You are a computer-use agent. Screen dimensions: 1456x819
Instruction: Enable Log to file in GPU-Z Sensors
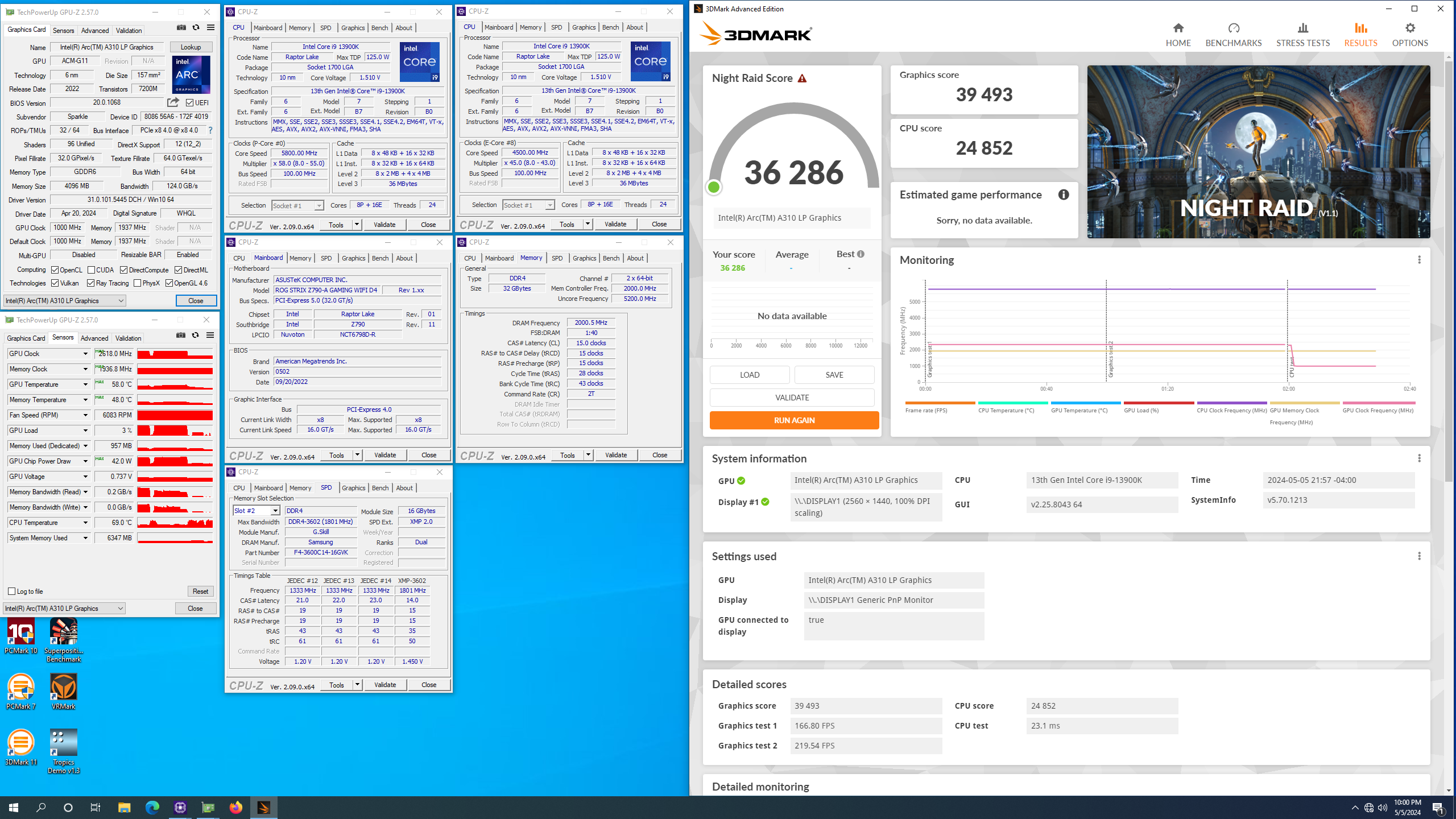(11, 591)
